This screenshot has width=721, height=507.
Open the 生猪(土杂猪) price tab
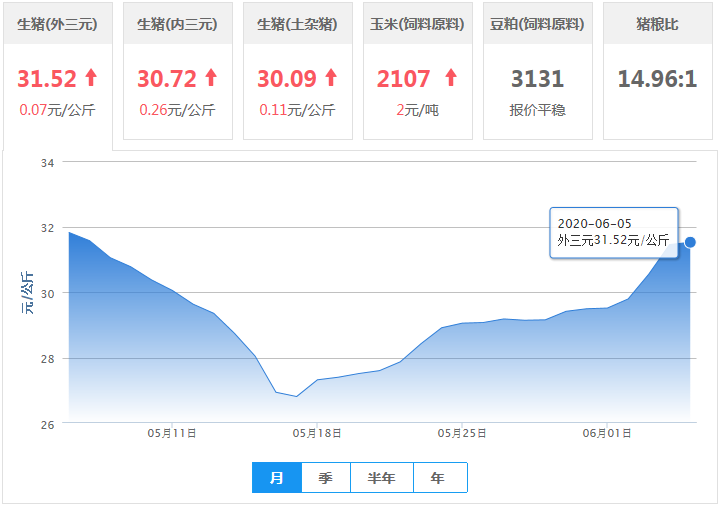pyautogui.click(x=298, y=23)
